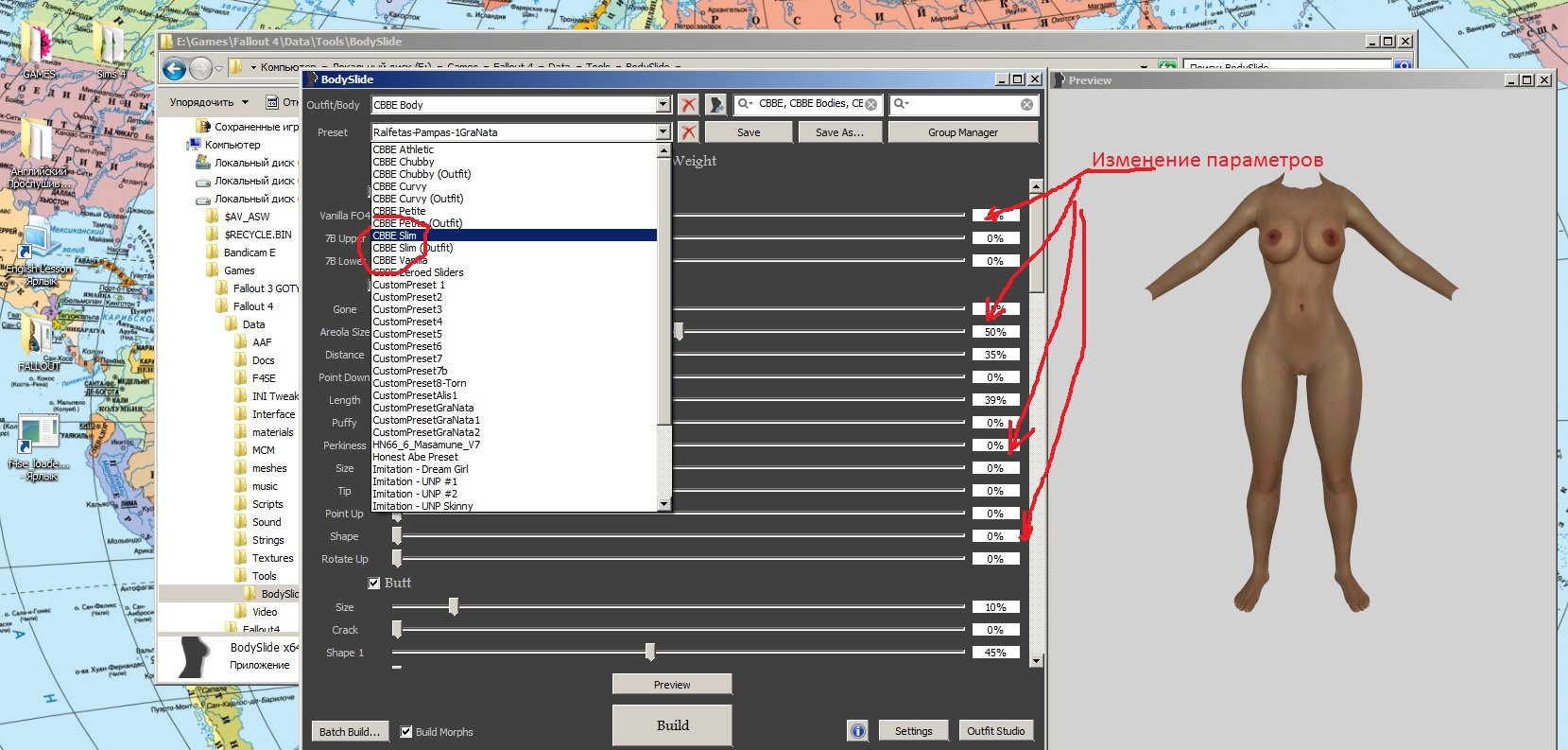Uncheck the Butt category checkbox

[x=374, y=583]
